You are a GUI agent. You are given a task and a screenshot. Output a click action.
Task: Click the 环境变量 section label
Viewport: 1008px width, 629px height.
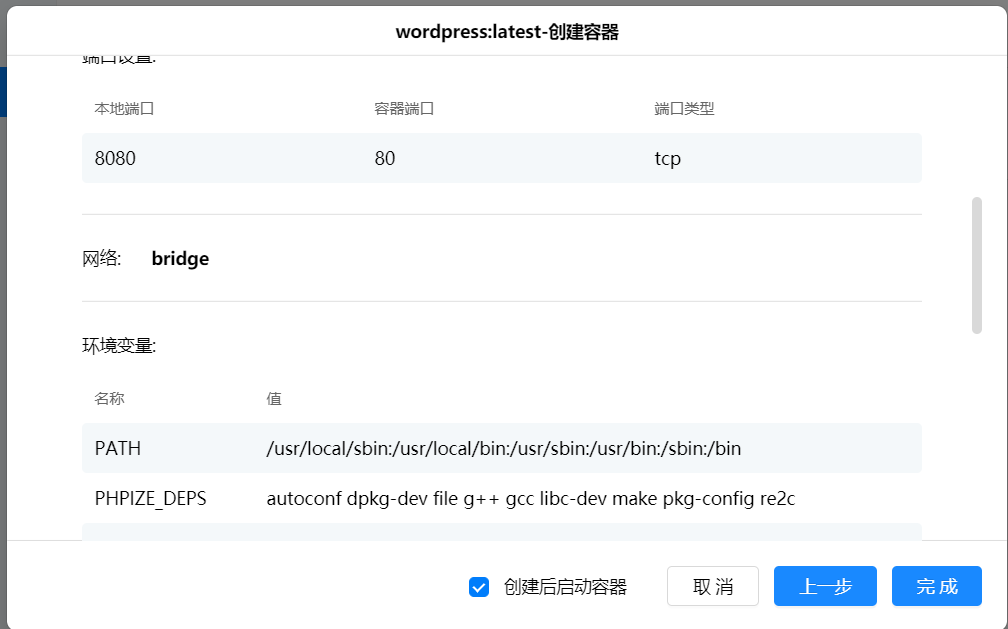pos(119,346)
